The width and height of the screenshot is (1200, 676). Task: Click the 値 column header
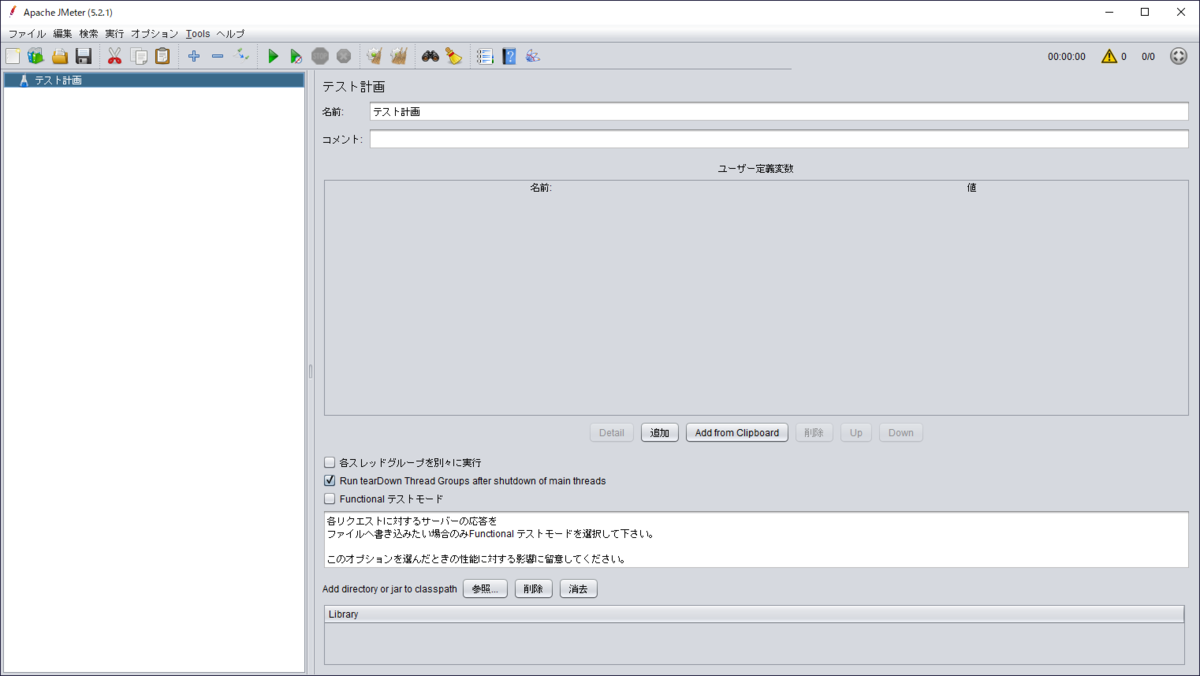(971, 187)
